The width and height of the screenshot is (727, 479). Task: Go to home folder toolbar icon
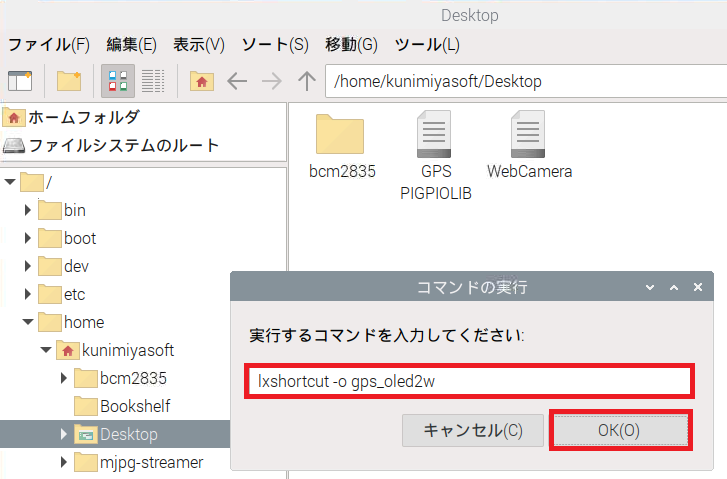tap(202, 81)
